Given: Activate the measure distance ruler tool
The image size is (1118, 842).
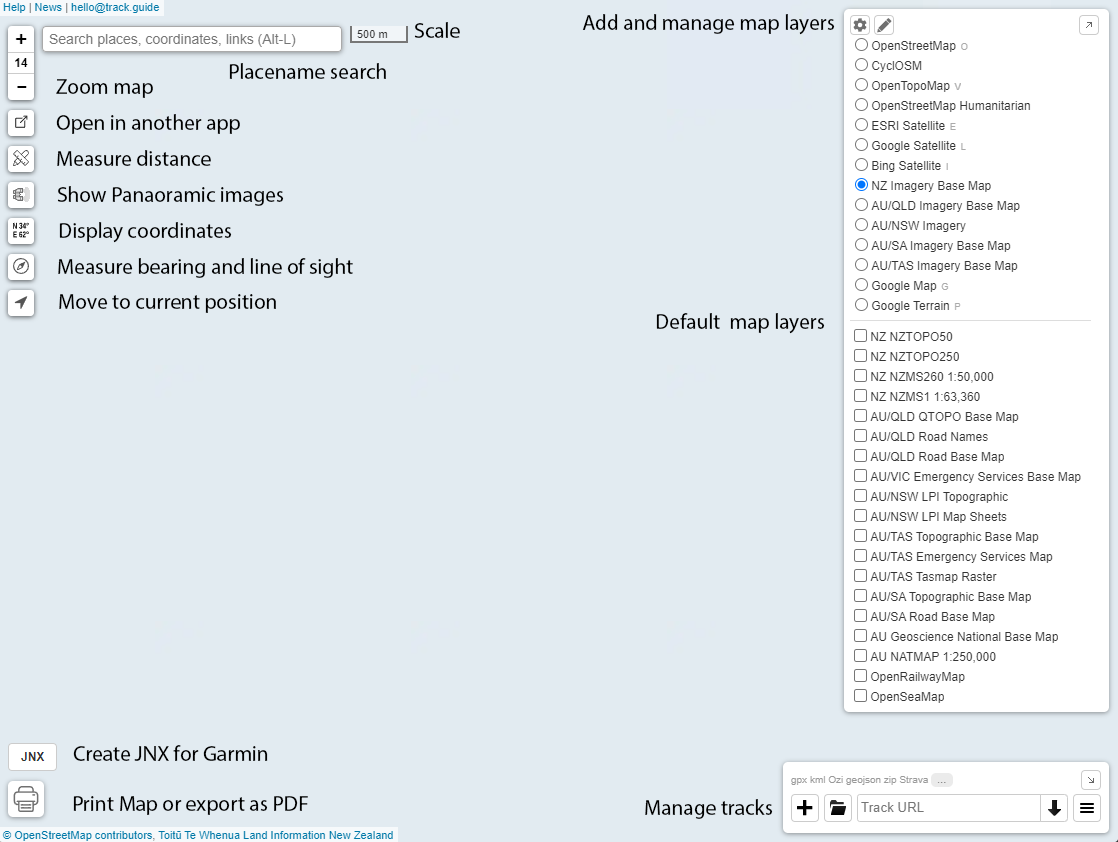Looking at the screenshot, I should [21, 159].
